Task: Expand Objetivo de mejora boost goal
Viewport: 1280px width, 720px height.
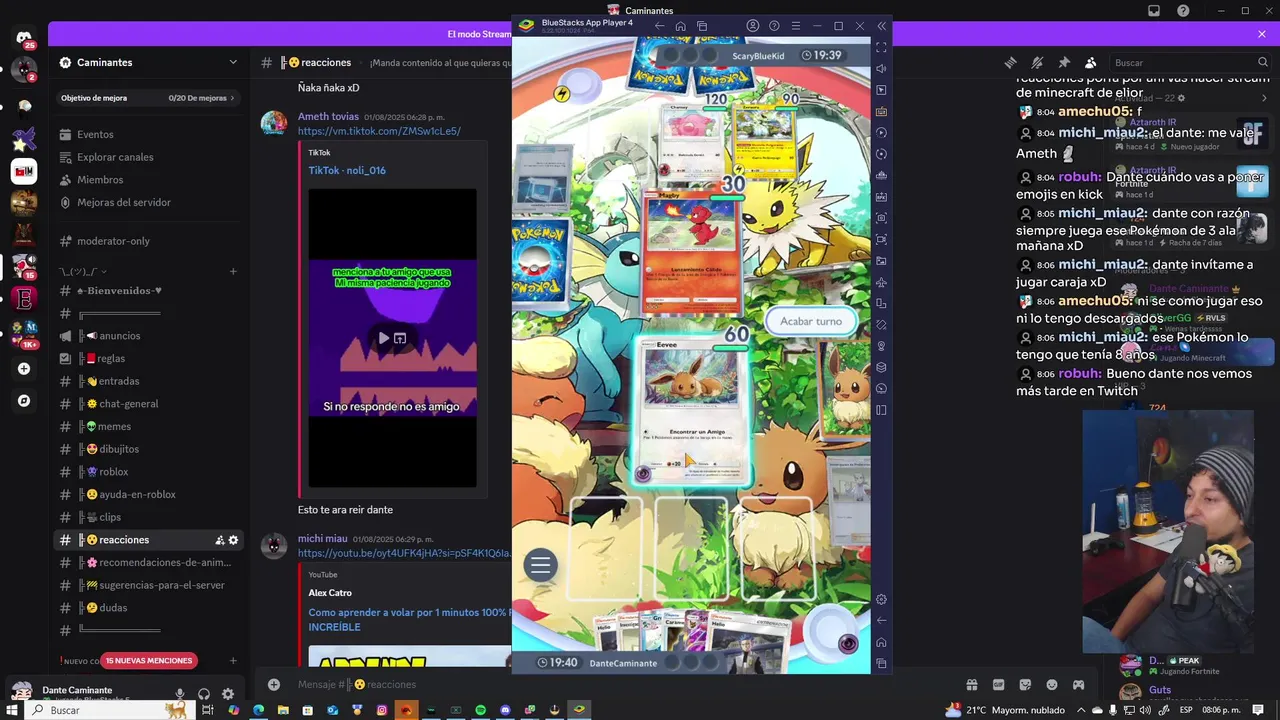Action: 148,98
